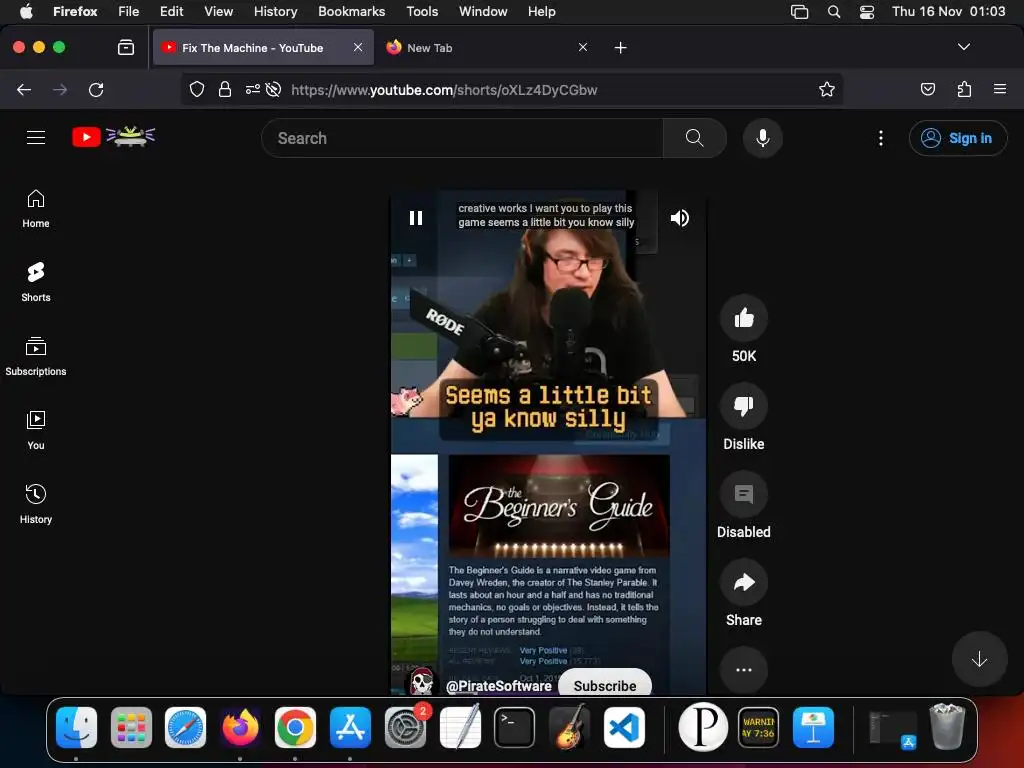1024x768 pixels.
Task: Launch Finder from the Dock
Action: pos(76,727)
